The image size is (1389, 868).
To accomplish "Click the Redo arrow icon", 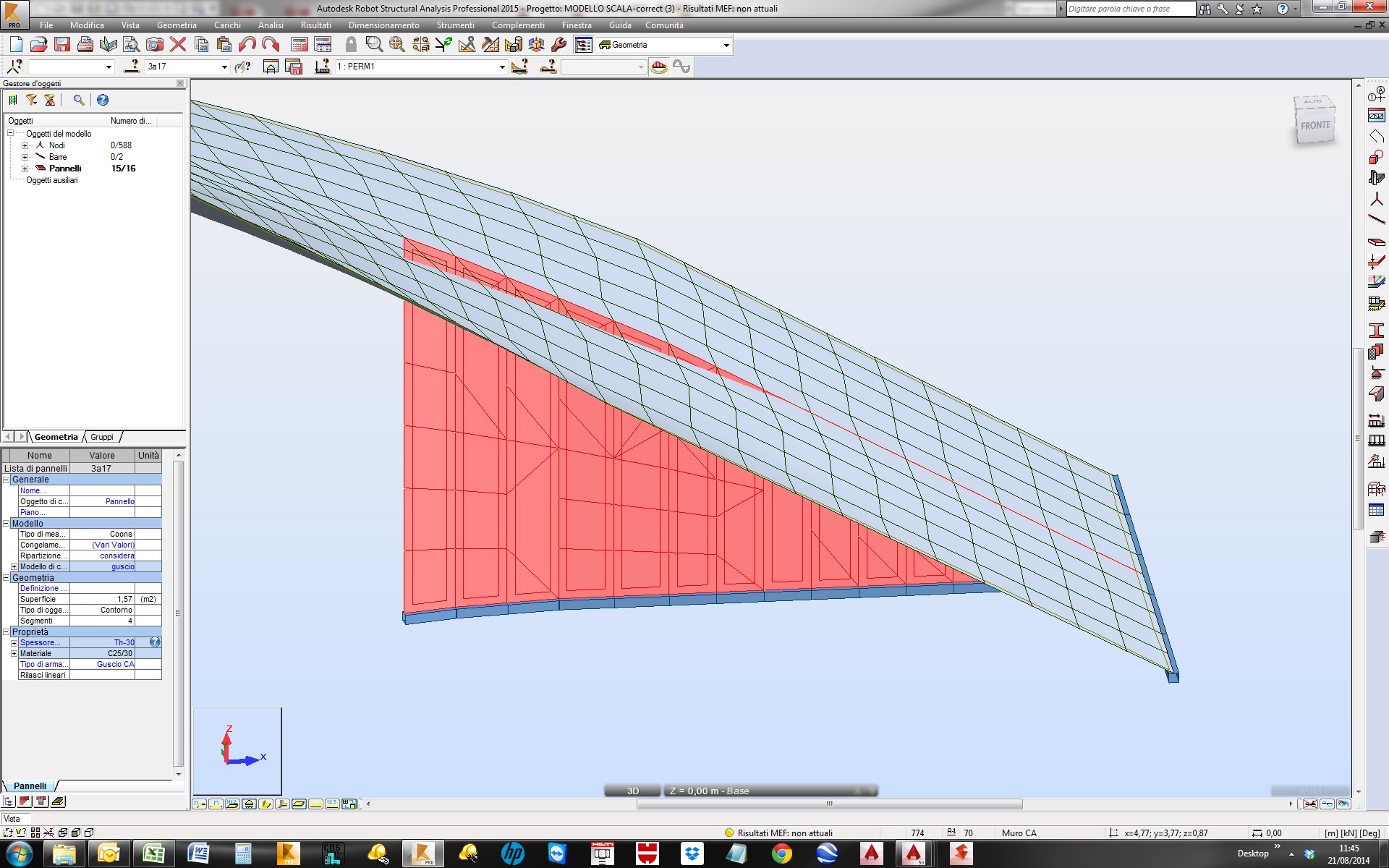I will 271,45.
